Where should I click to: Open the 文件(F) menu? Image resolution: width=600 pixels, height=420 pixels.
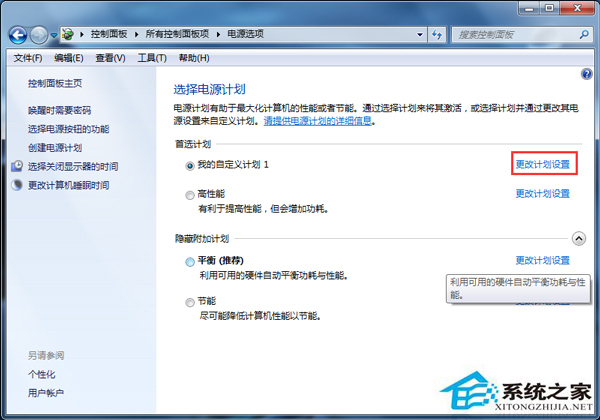click(28, 58)
